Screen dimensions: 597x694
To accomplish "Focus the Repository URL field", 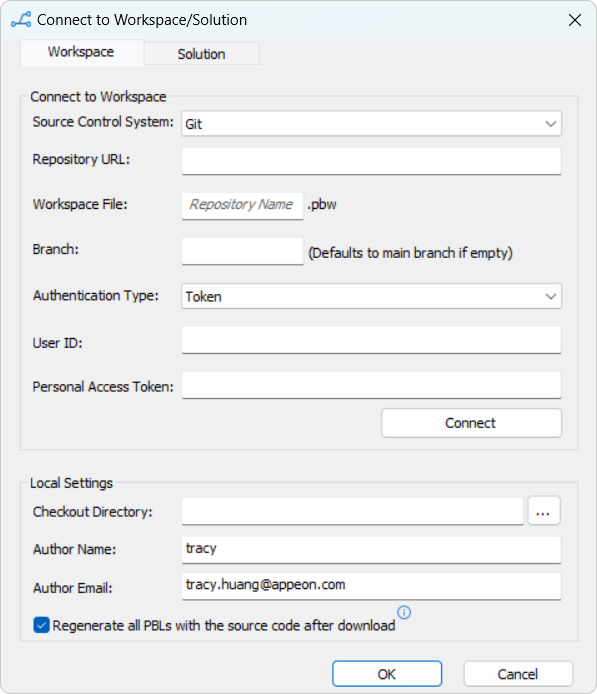I will pos(371,161).
